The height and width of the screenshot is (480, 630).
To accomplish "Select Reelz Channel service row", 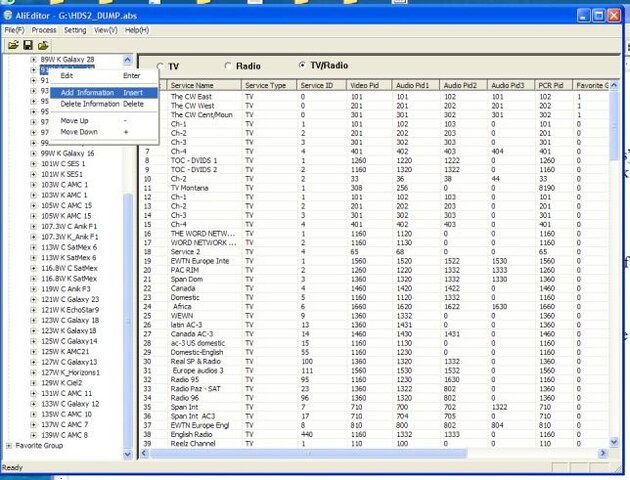I will tap(374, 443).
